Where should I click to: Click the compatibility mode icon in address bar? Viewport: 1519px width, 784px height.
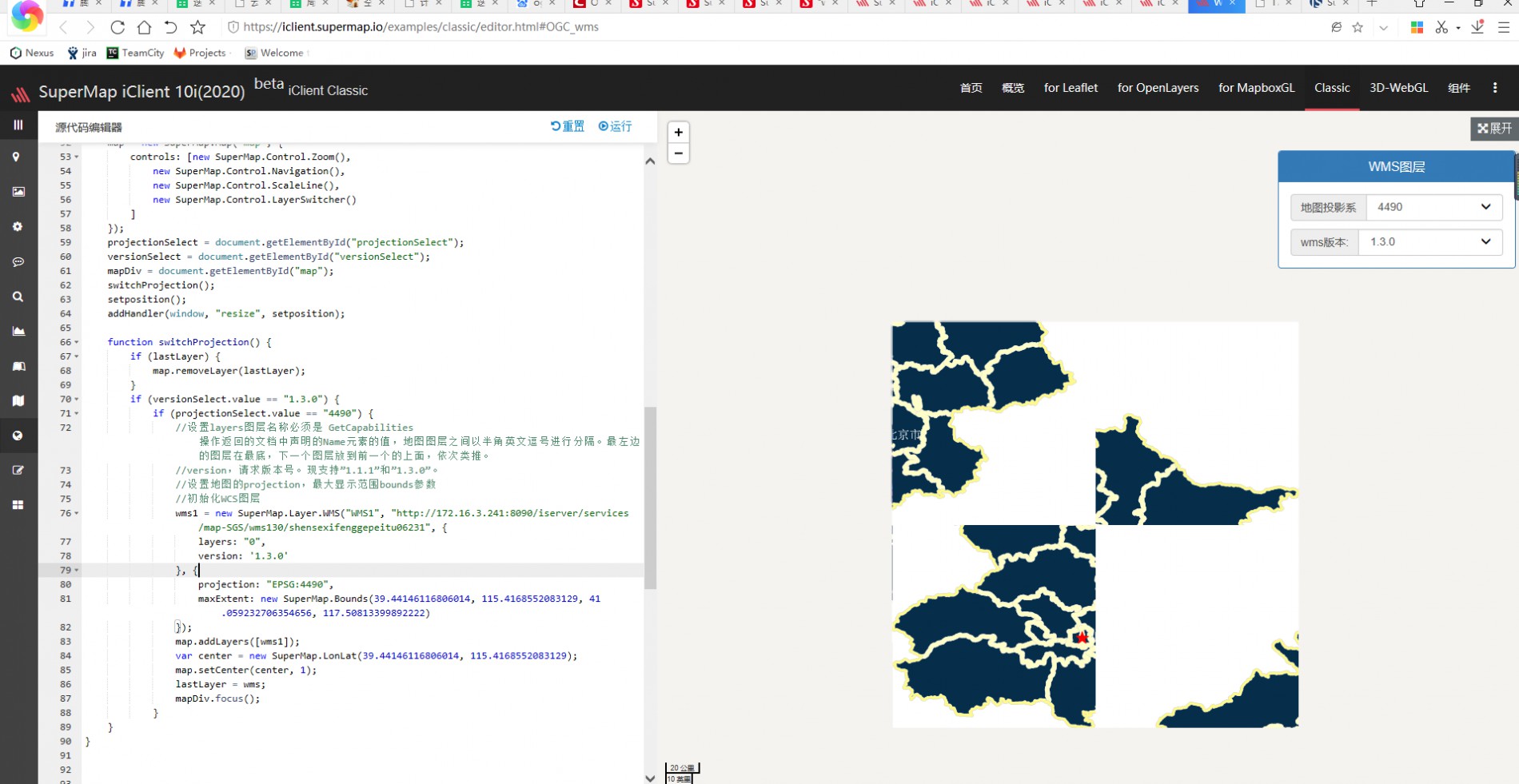click(1336, 27)
